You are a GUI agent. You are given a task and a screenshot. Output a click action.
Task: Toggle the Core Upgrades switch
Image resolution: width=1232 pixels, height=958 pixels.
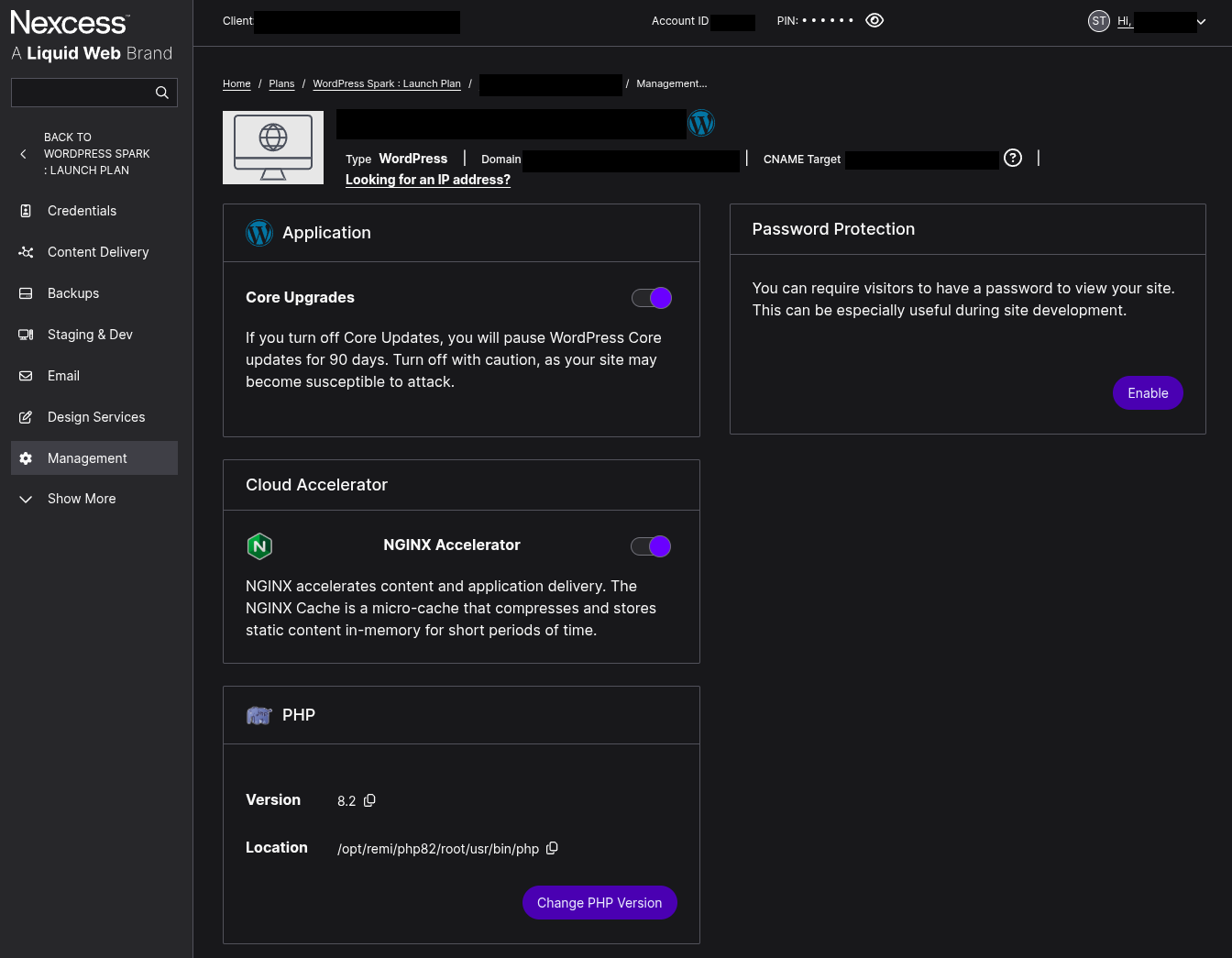click(652, 298)
